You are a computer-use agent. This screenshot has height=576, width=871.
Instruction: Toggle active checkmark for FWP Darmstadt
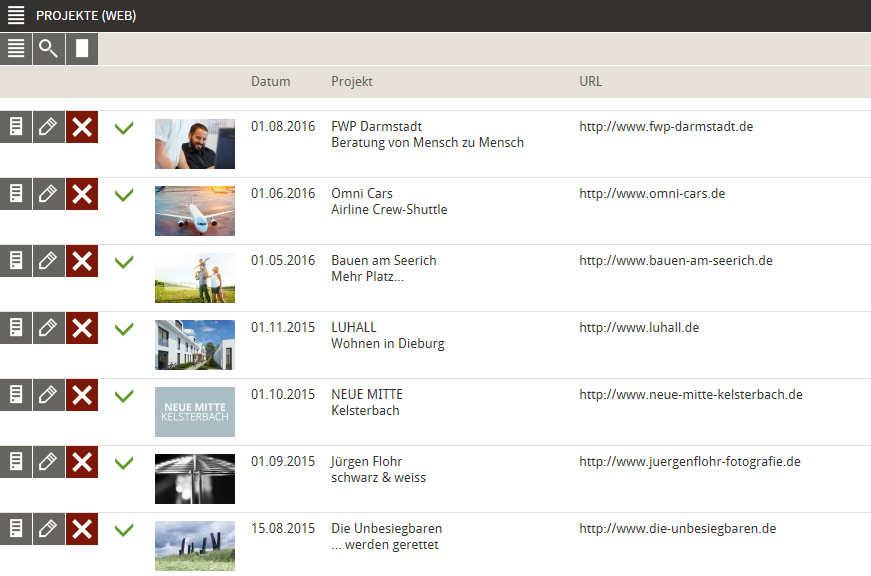pyautogui.click(x=124, y=128)
